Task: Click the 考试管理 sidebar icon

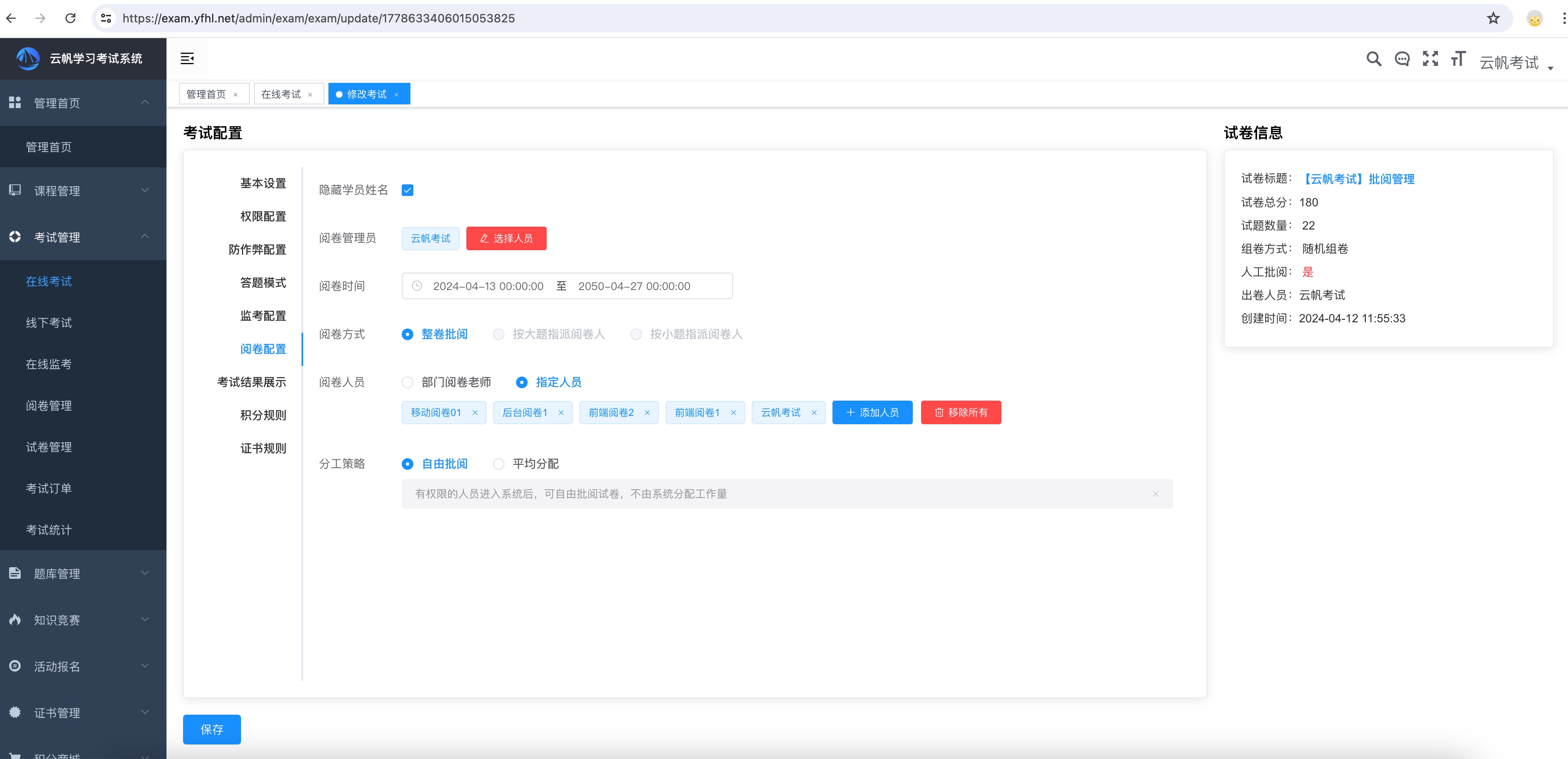Action: point(15,237)
